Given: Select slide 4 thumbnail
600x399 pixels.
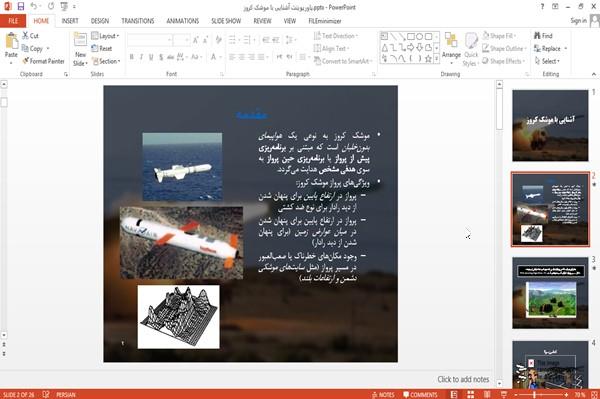Looking at the screenshot, I should (550, 365).
